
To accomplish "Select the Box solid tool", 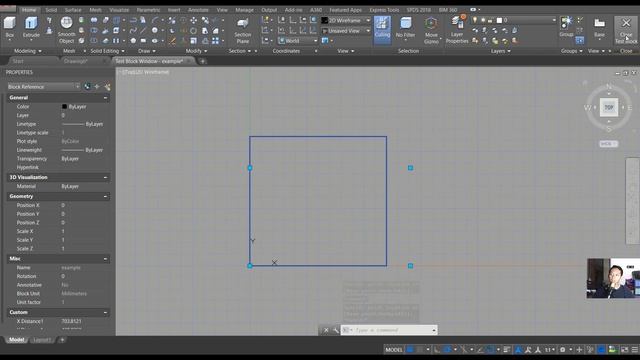I will click(9, 27).
